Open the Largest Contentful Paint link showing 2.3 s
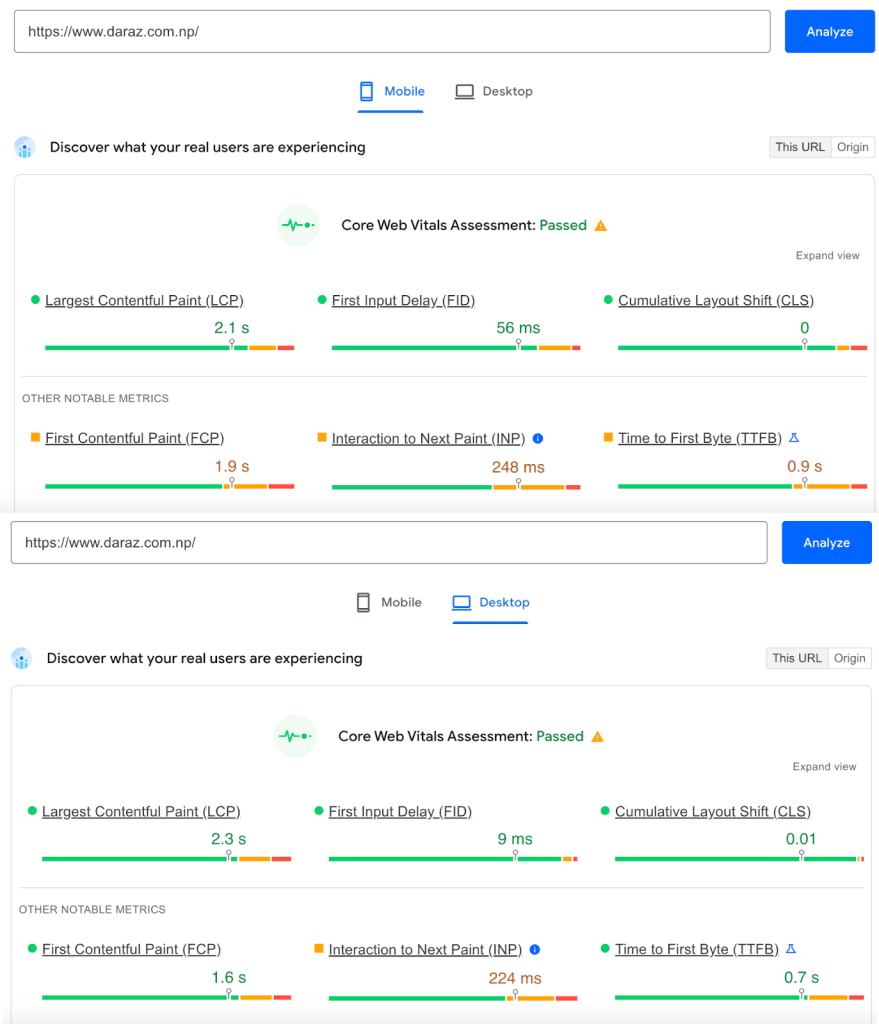Viewport: 879px width, 1024px height. [141, 812]
